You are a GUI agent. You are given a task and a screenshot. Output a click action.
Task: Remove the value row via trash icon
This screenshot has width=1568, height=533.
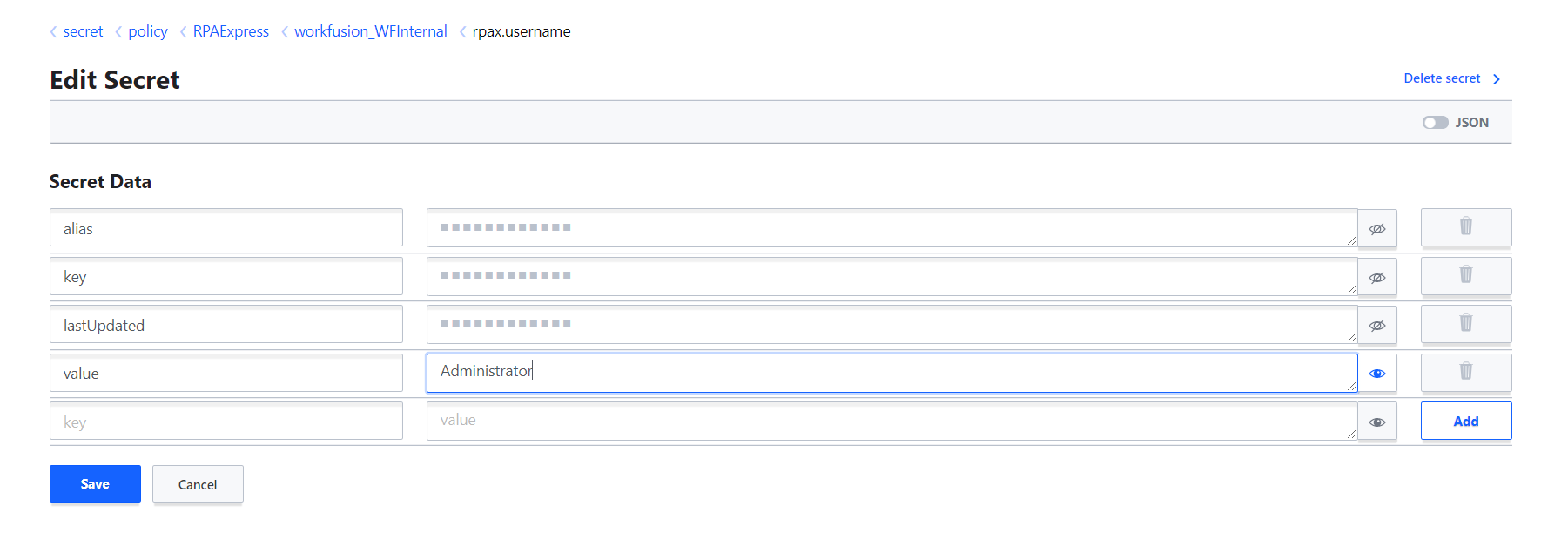point(1466,373)
